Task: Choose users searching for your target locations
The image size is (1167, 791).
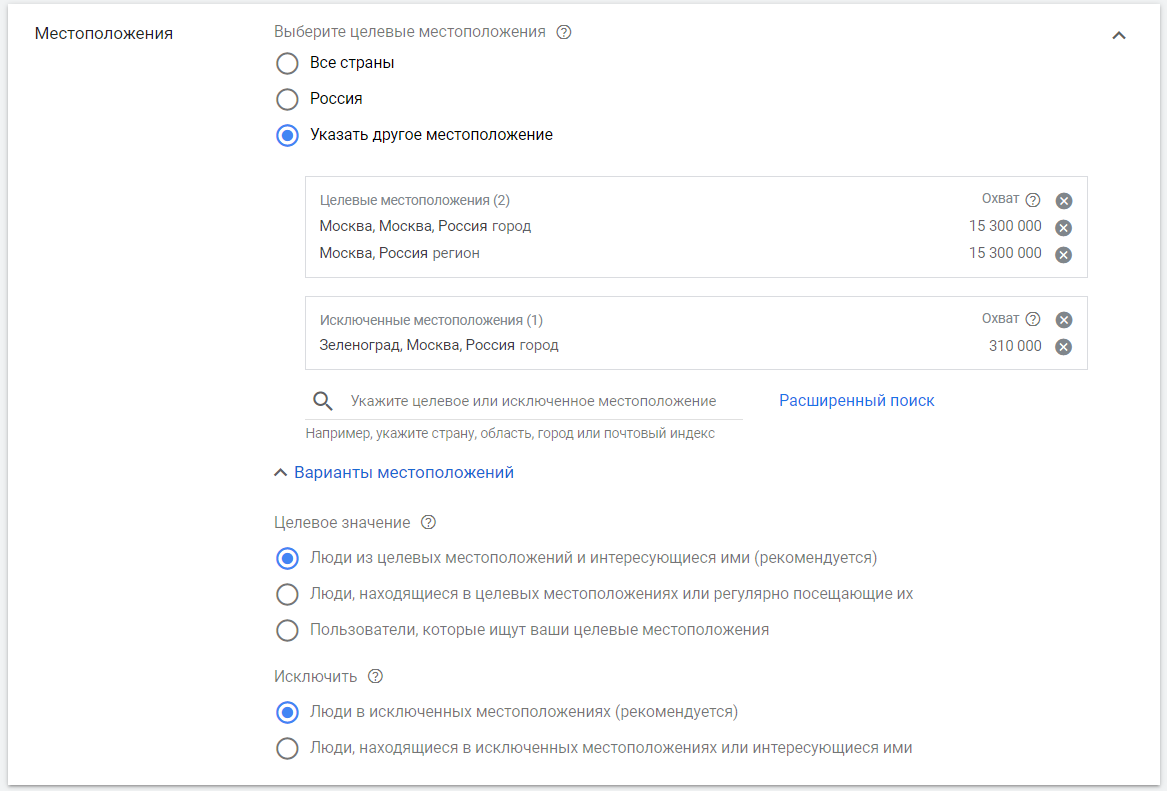Action: [x=287, y=630]
